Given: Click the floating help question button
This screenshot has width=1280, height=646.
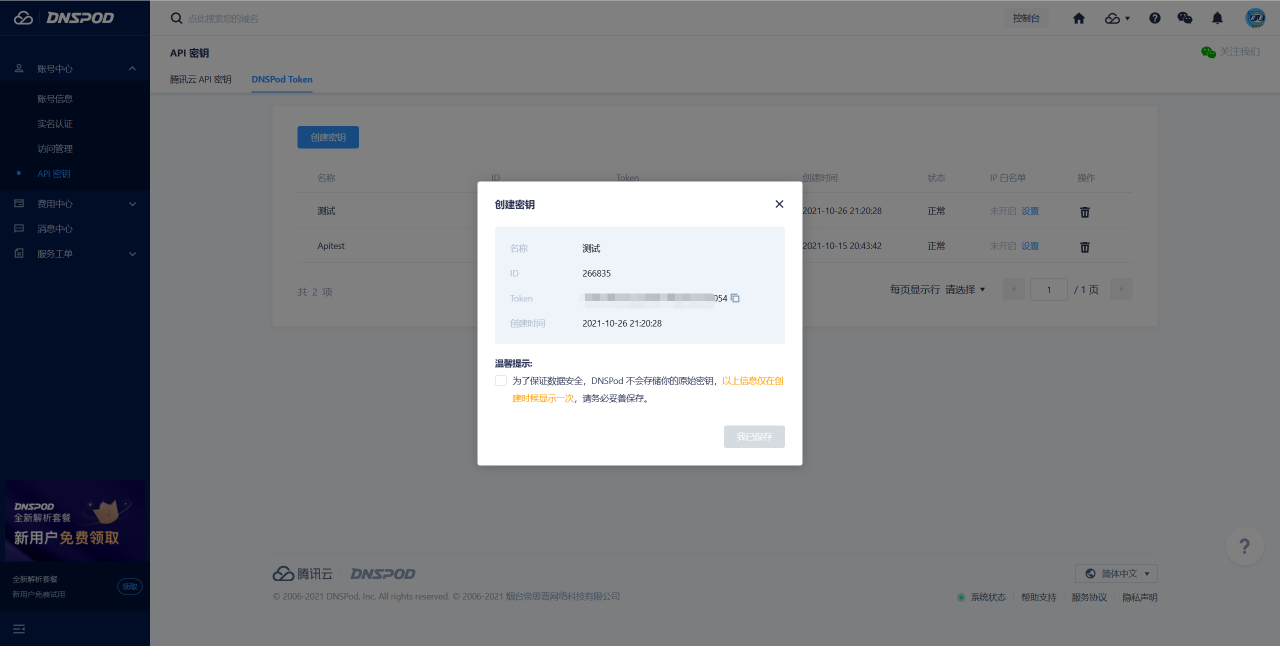Looking at the screenshot, I should point(1244,546).
